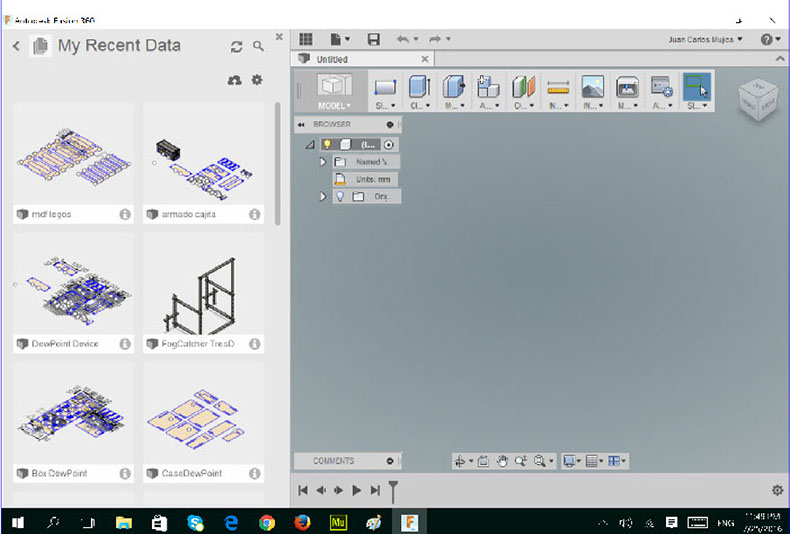Open the Select tool menu
This screenshot has width=790, height=534.
(697, 91)
